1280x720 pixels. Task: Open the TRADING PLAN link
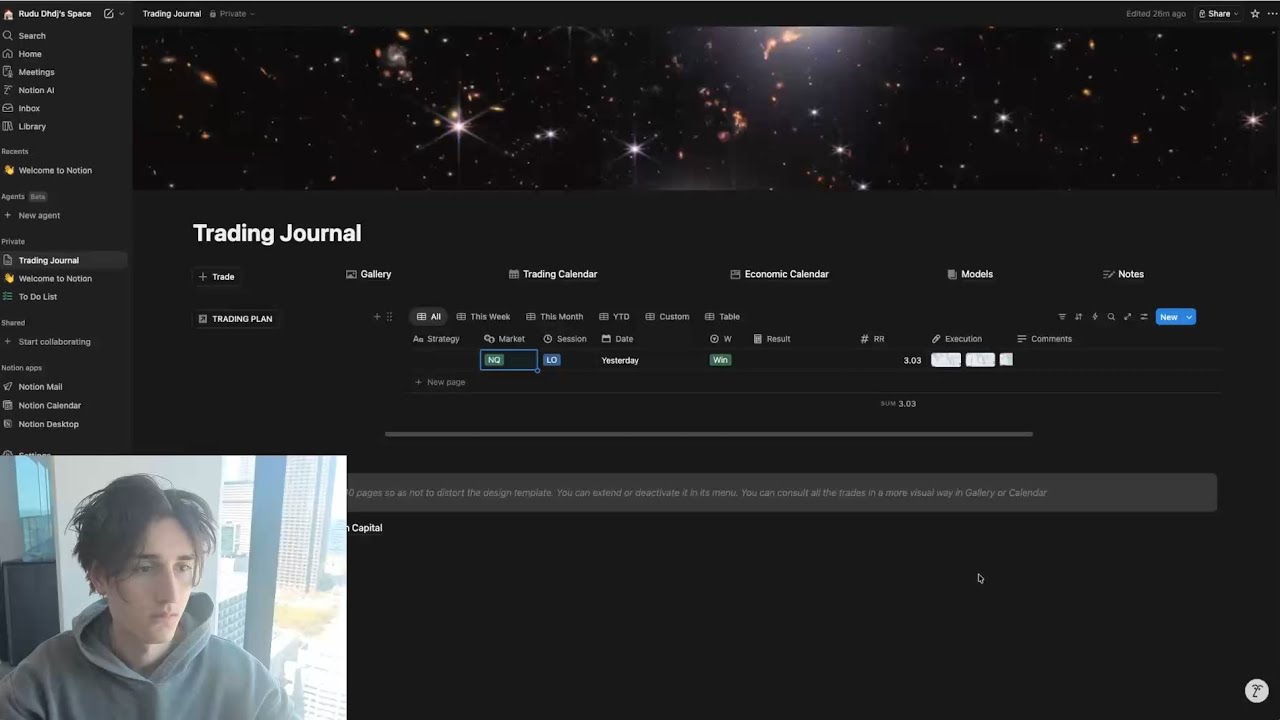pyautogui.click(x=235, y=319)
